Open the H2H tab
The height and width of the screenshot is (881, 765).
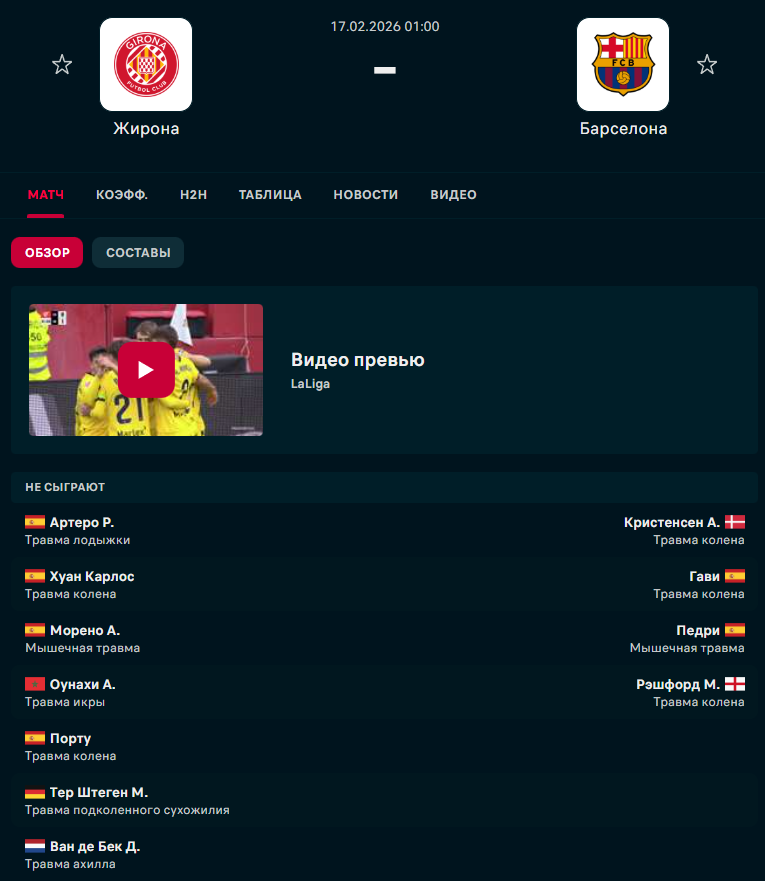point(193,194)
